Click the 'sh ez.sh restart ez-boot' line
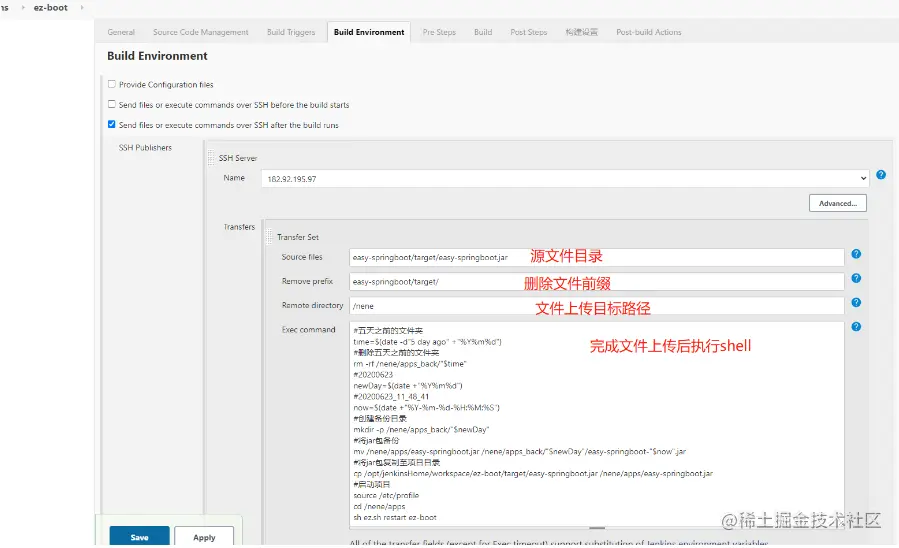The image size is (899, 548). coord(395,517)
